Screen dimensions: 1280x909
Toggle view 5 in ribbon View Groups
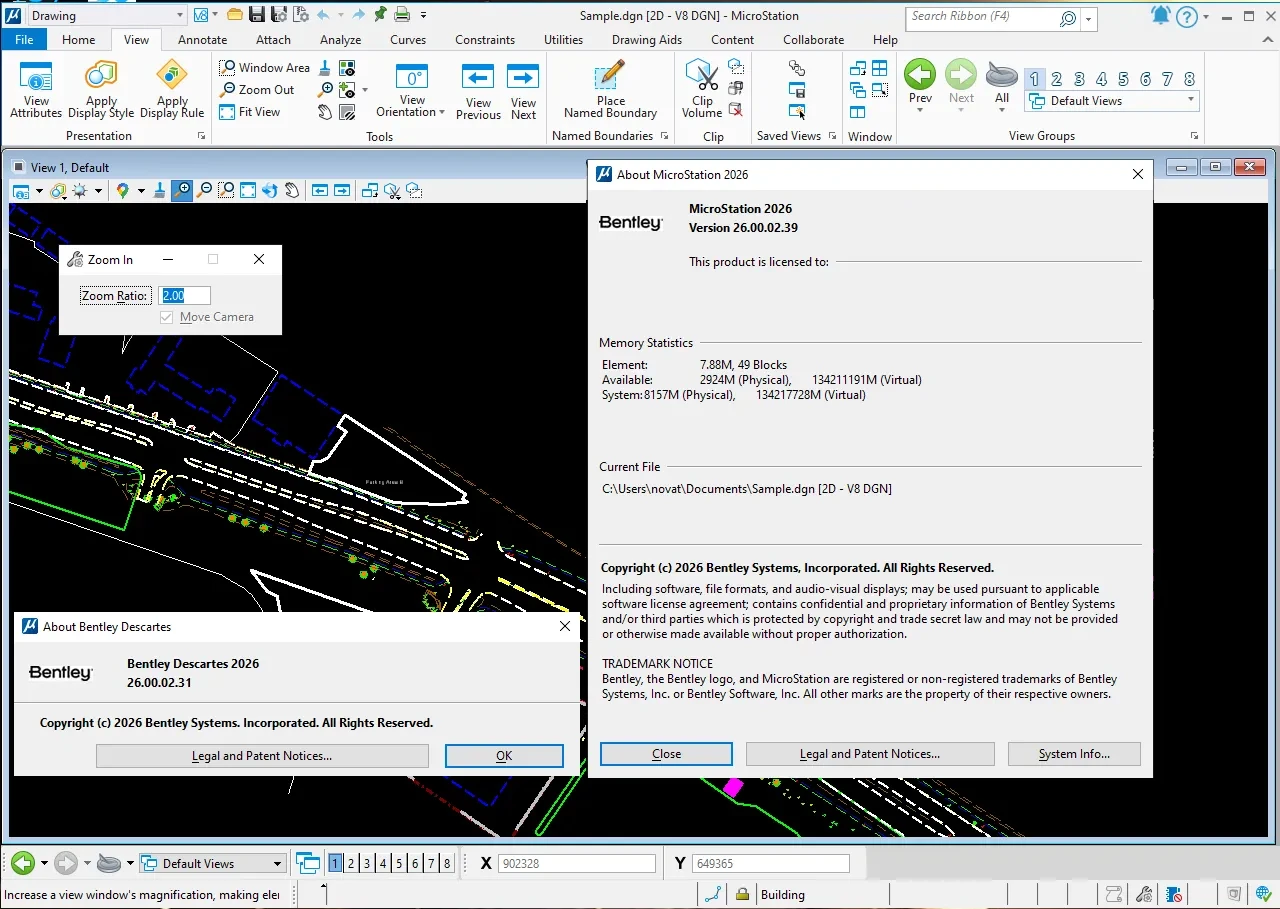click(1123, 79)
